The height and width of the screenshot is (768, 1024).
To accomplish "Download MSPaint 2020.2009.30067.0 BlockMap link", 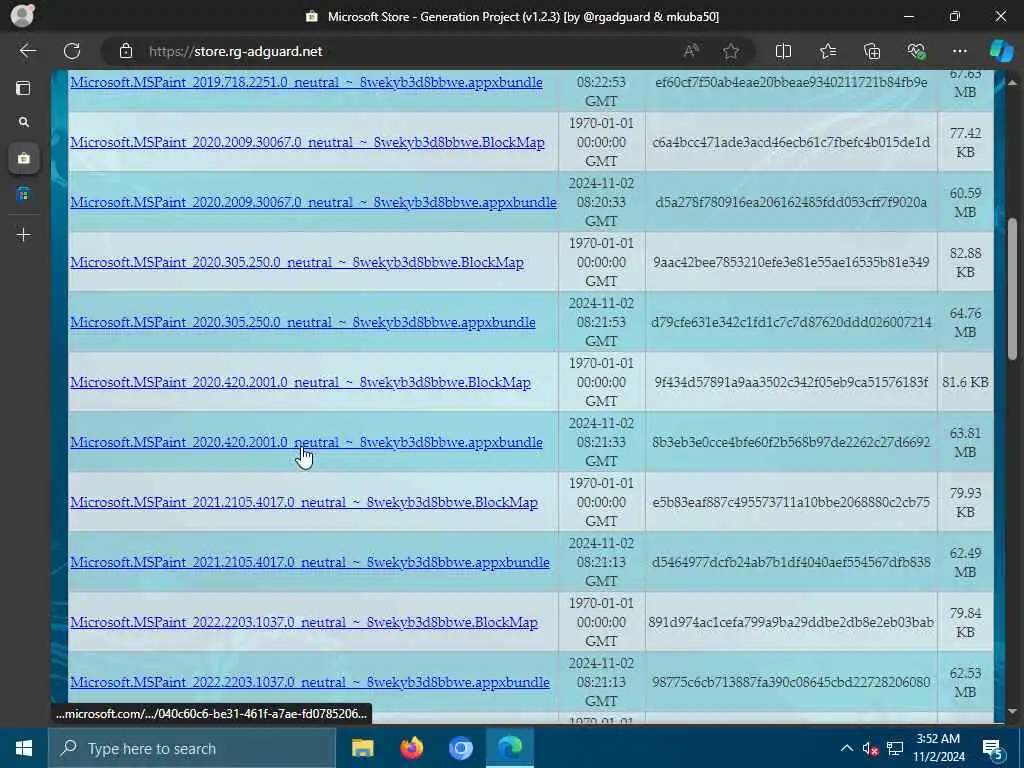I will [307, 142].
